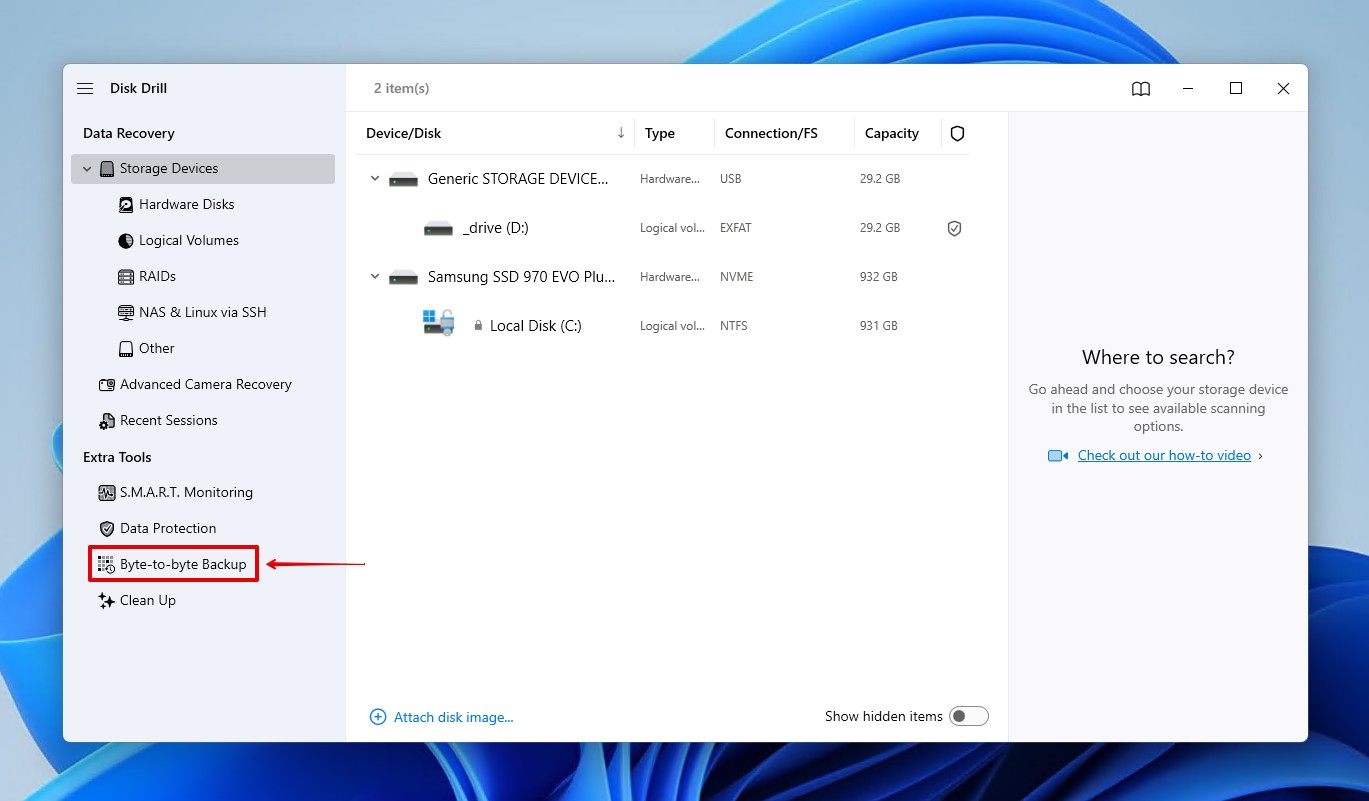
Task: View Recent Sessions
Action: [x=169, y=420]
